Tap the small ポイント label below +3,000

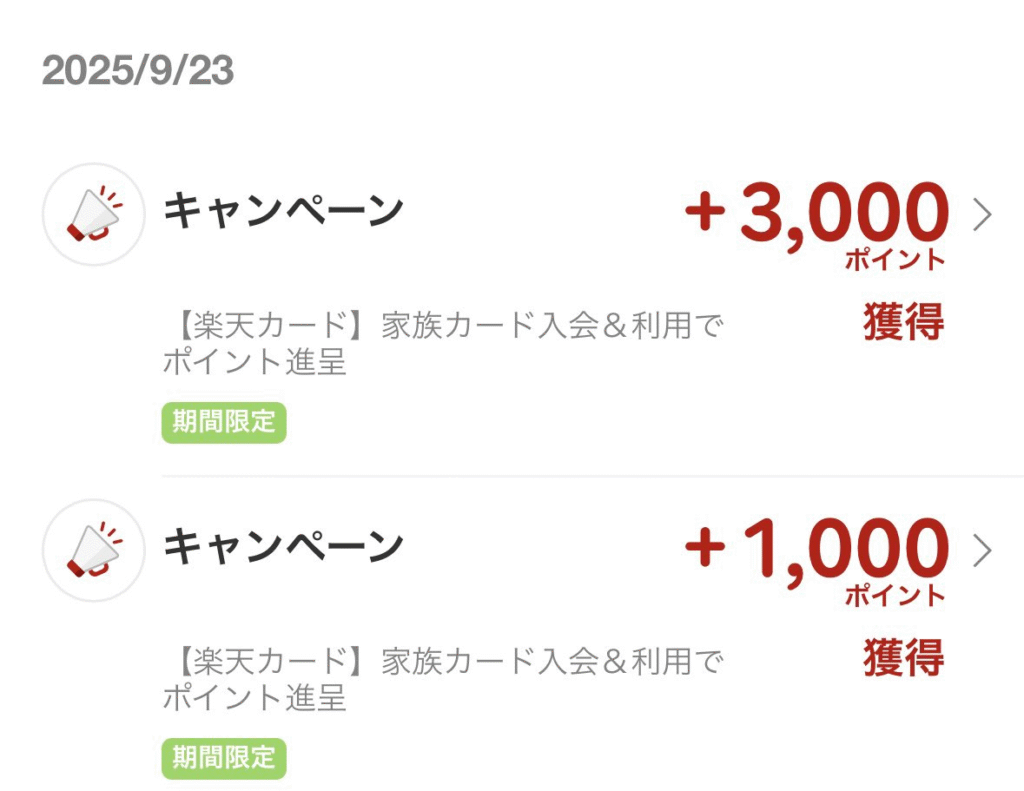click(895, 259)
